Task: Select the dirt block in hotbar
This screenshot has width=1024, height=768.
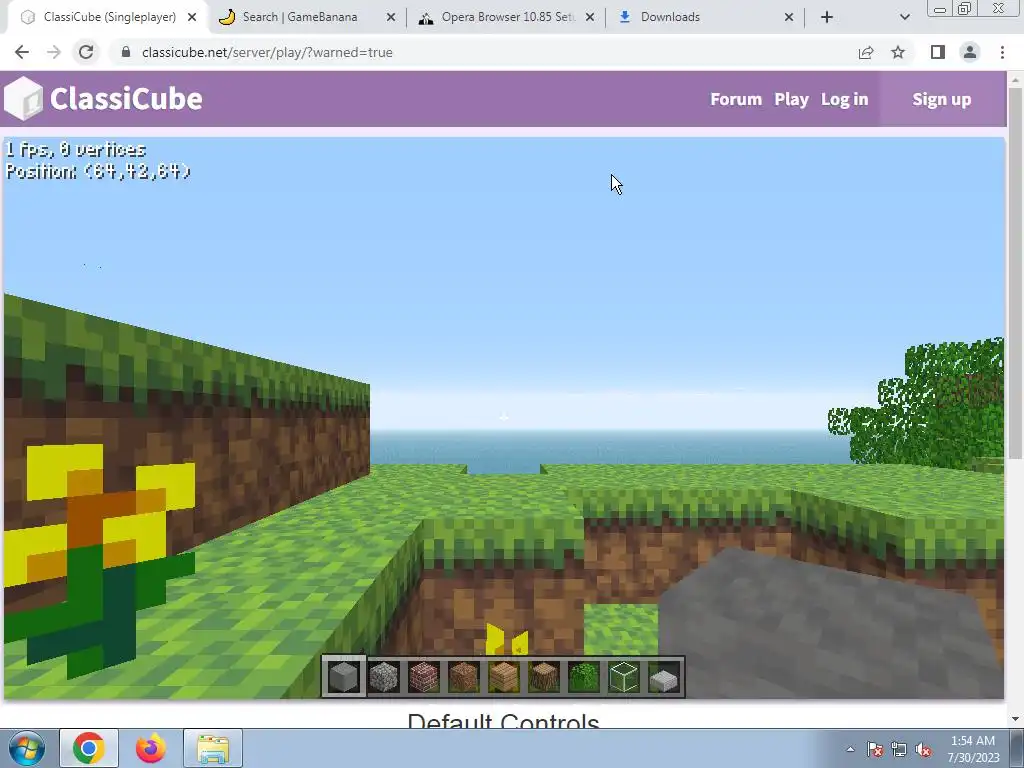Action: pos(464,677)
